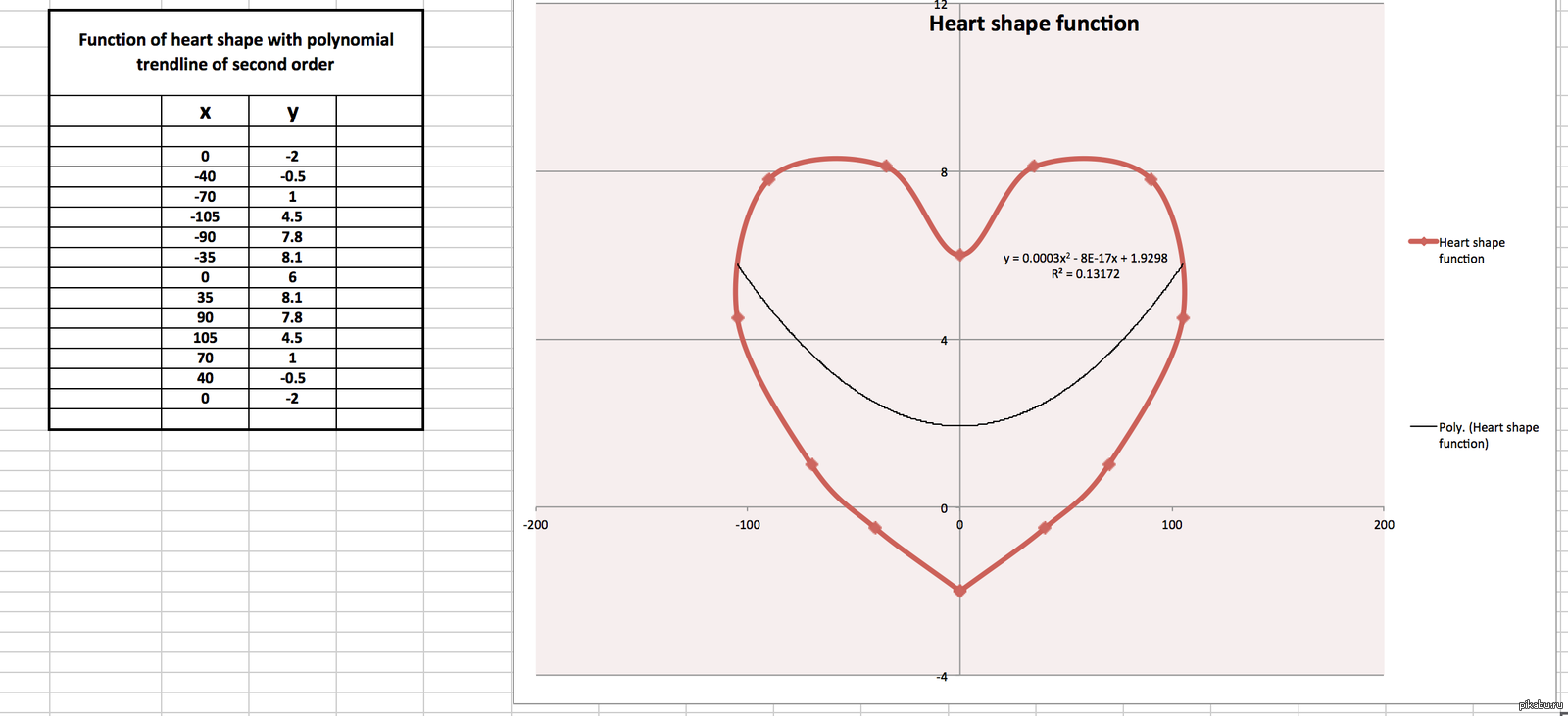The width and height of the screenshot is (1568, 716).
Task: Select y value 8.1 in the x = -35 row
Action: pyautogui.click(x=292, y=257)
